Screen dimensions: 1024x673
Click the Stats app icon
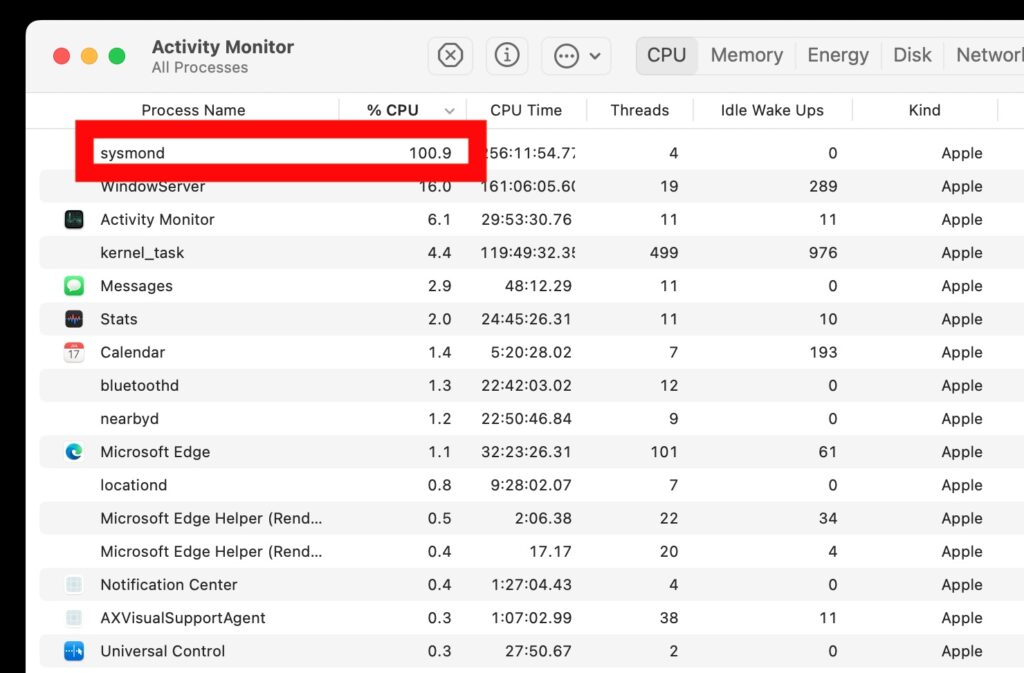click(x=74, y=318)
